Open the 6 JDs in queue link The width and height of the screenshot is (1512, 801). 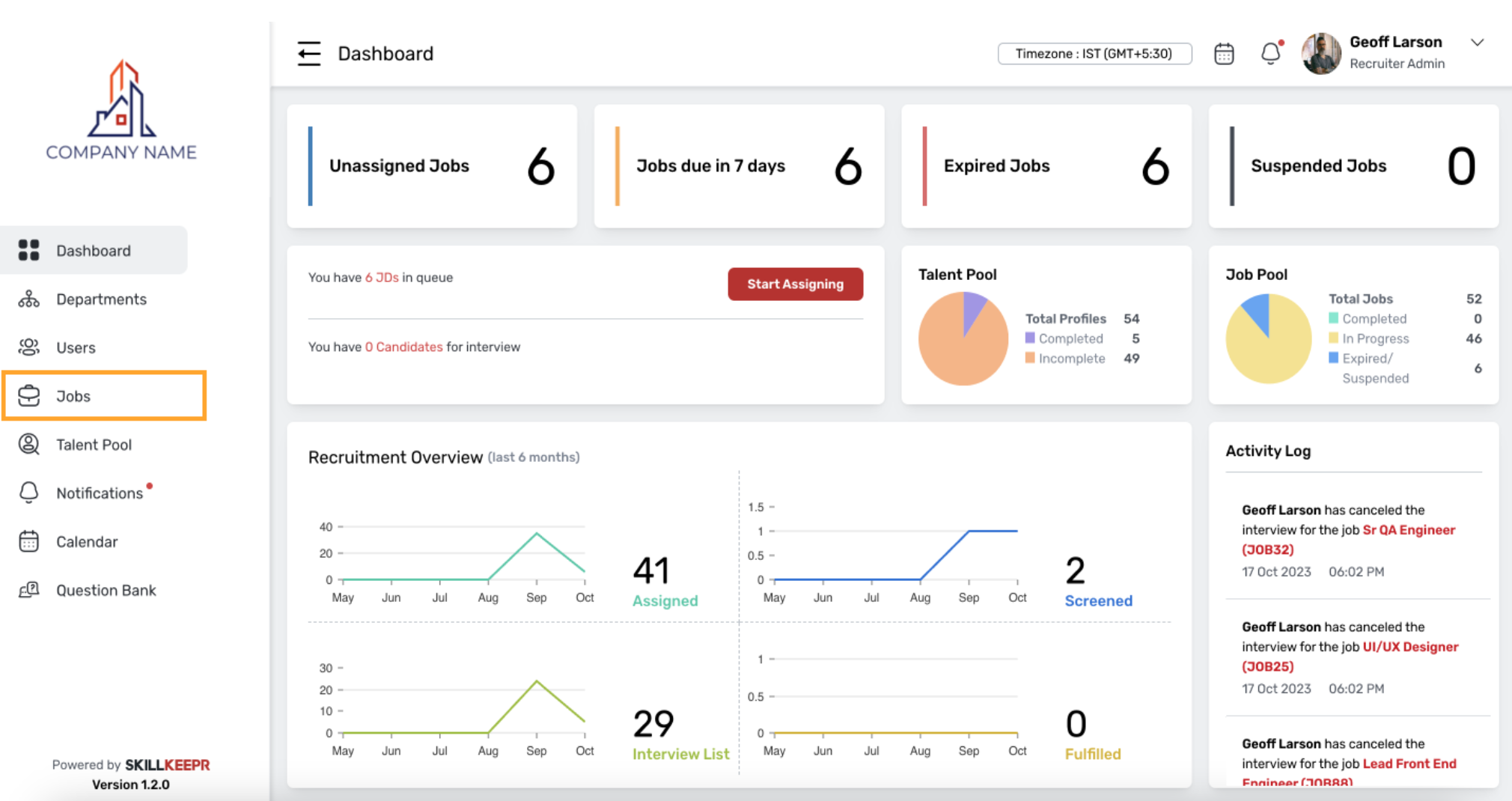[x=382, y=278]
